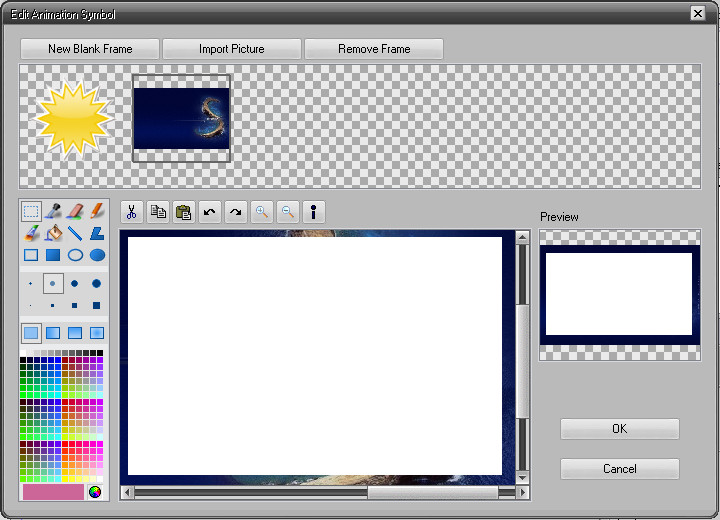The image size is (720, 520).
Task: Click the vertical scrollbar thumb
Action: 522,361
